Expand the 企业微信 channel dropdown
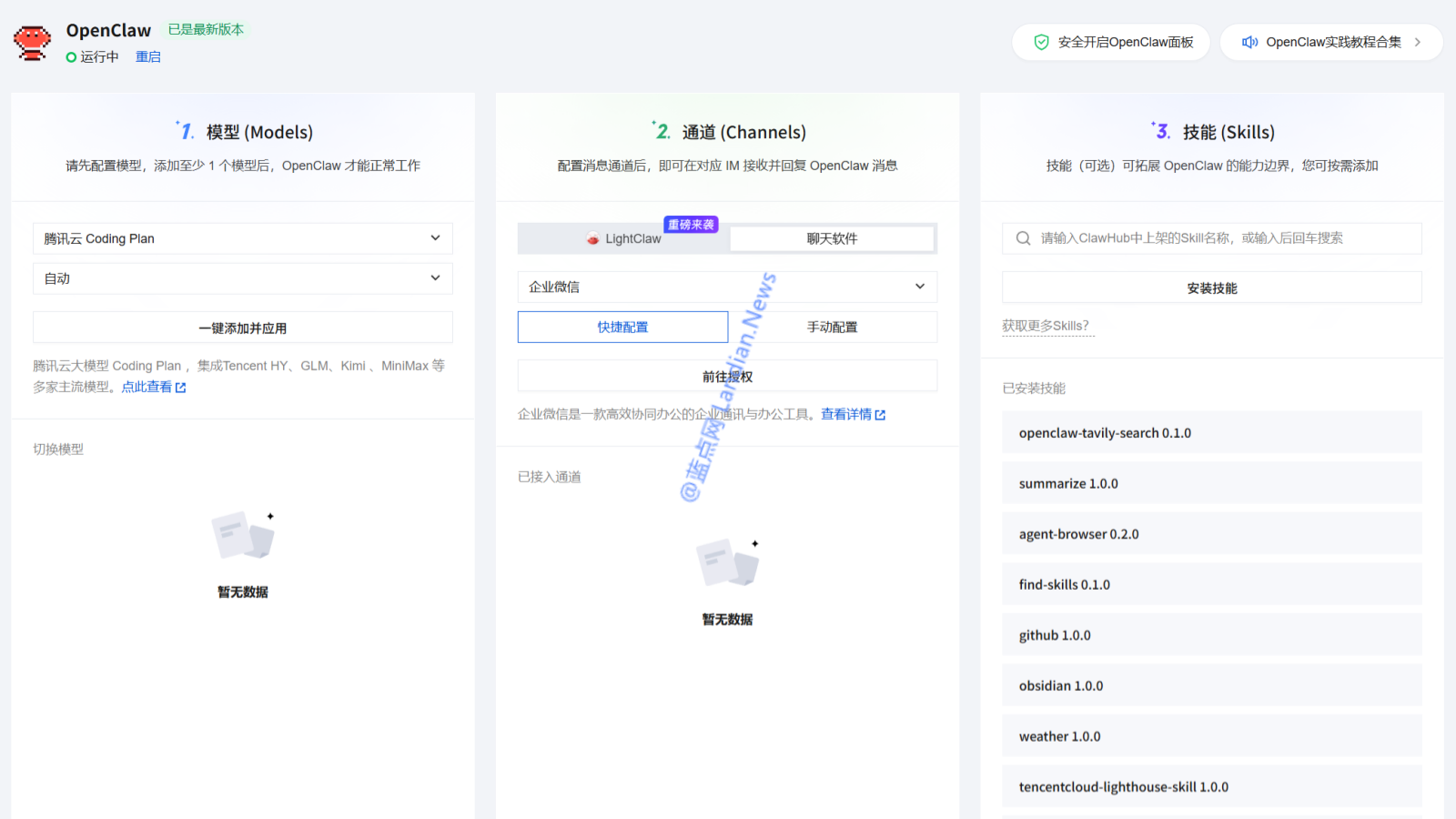The height and width of the screenshot is (819, 1456). 726,287
